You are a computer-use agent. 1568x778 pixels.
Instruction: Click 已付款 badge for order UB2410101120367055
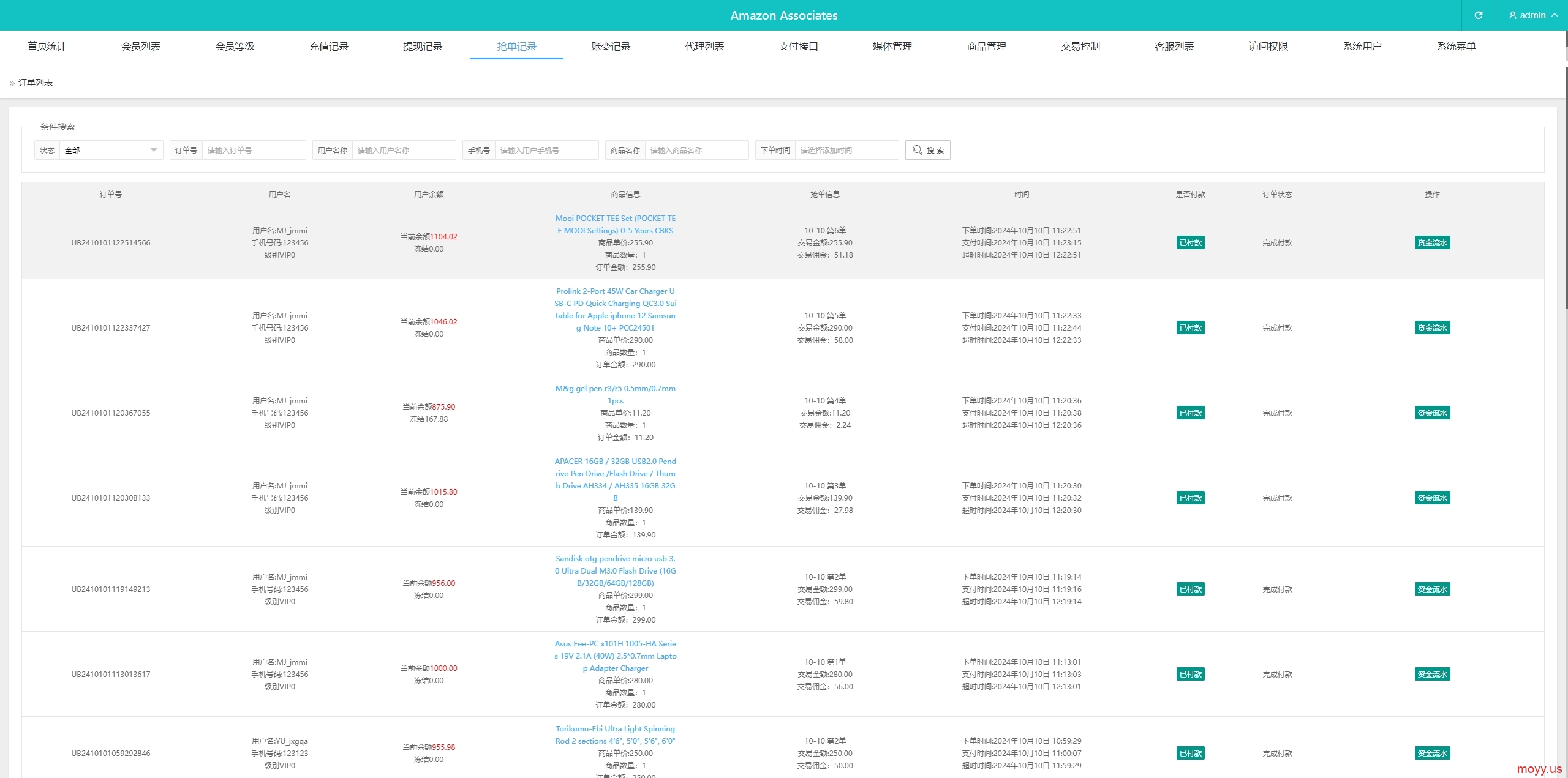[1190, 413]
